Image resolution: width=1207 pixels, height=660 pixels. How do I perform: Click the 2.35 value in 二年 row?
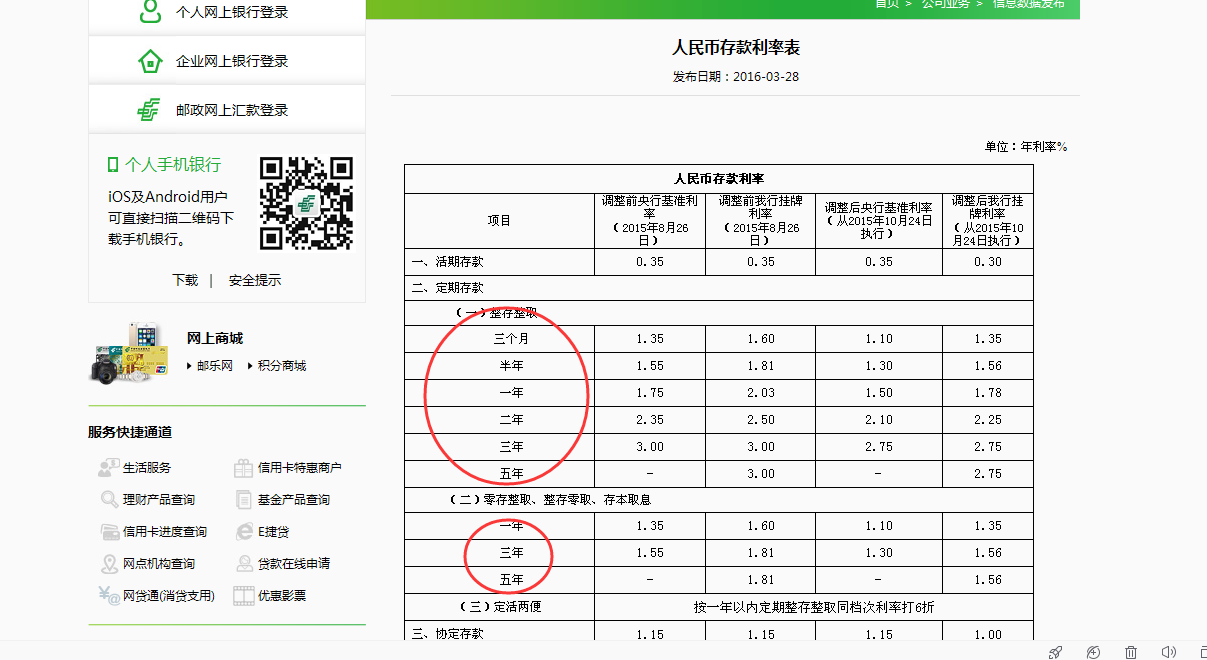pyautogui.click(x=649, y=420)
